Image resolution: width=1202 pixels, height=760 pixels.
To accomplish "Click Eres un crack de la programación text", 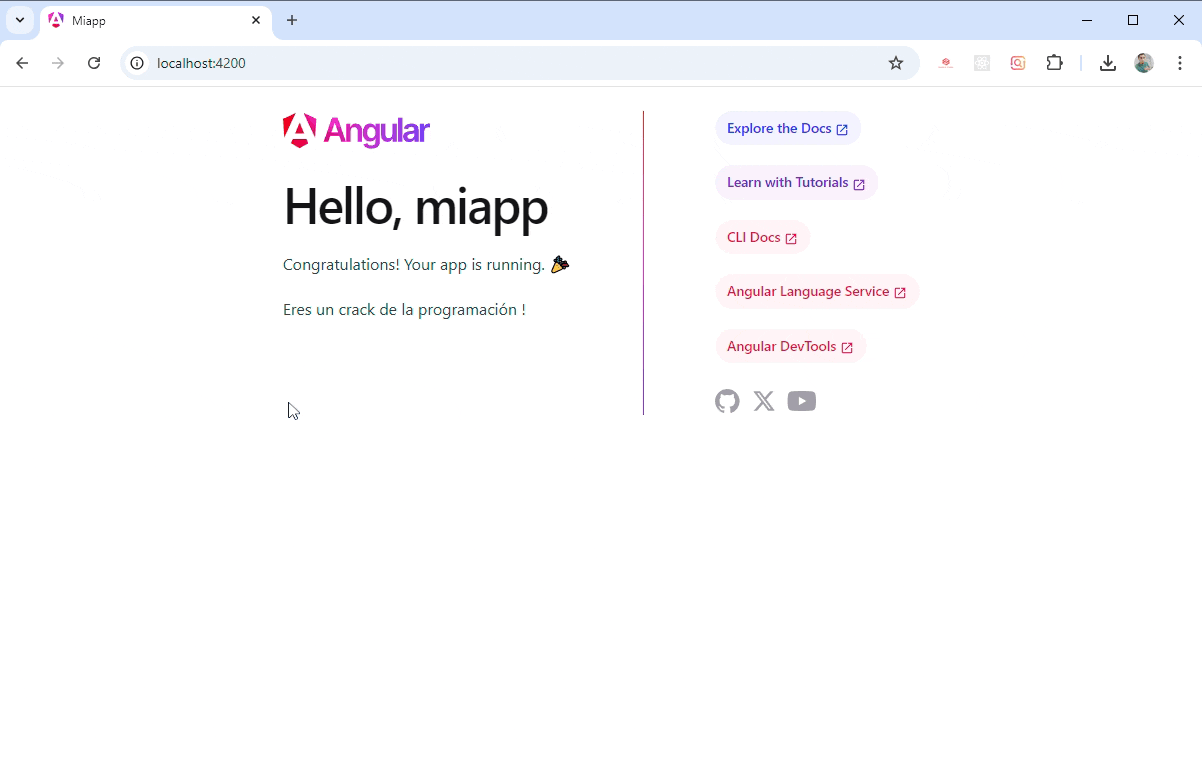I will pyautogui.click(x=404, y=310).
